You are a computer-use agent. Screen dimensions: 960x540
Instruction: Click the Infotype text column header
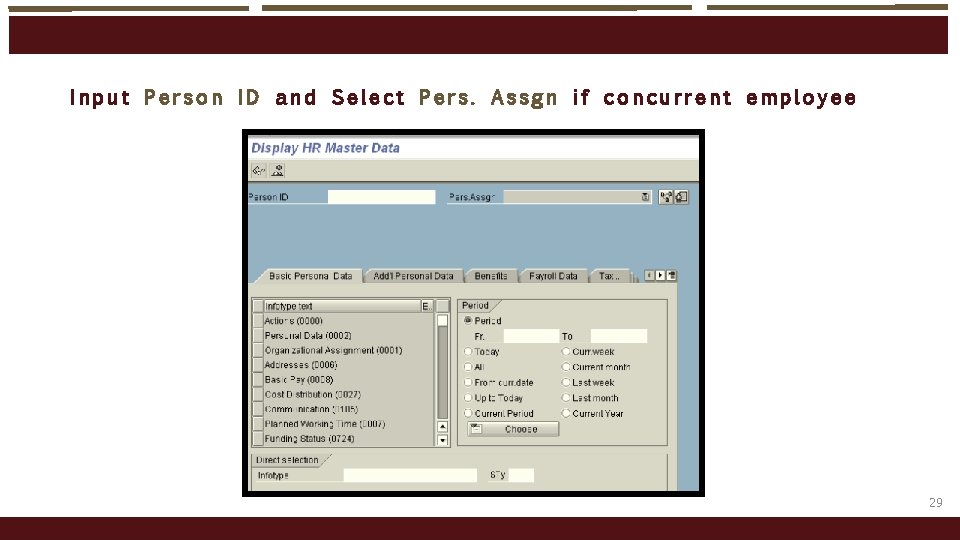click(342, 306)
